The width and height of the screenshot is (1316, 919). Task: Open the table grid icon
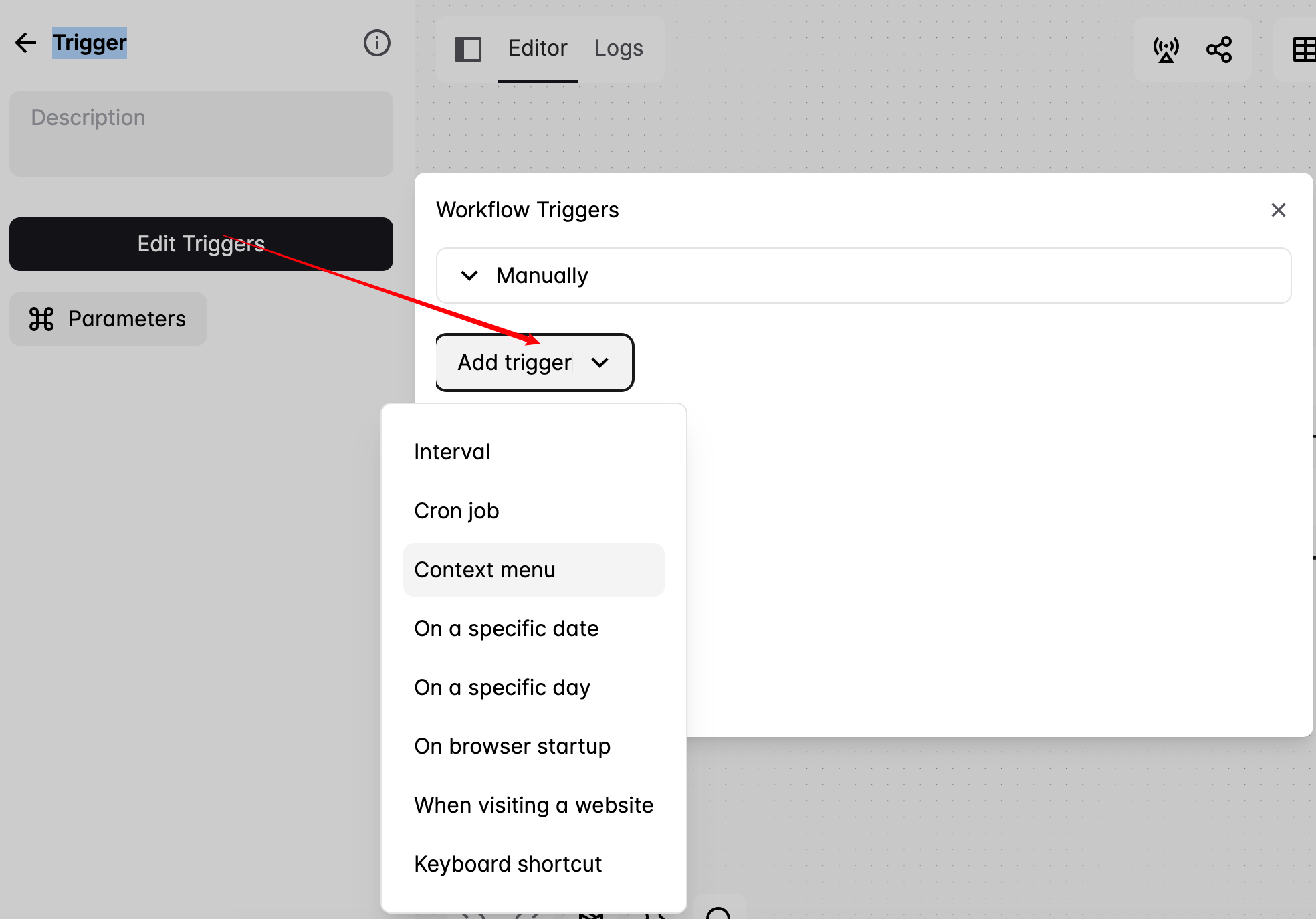coord(1303,49)
